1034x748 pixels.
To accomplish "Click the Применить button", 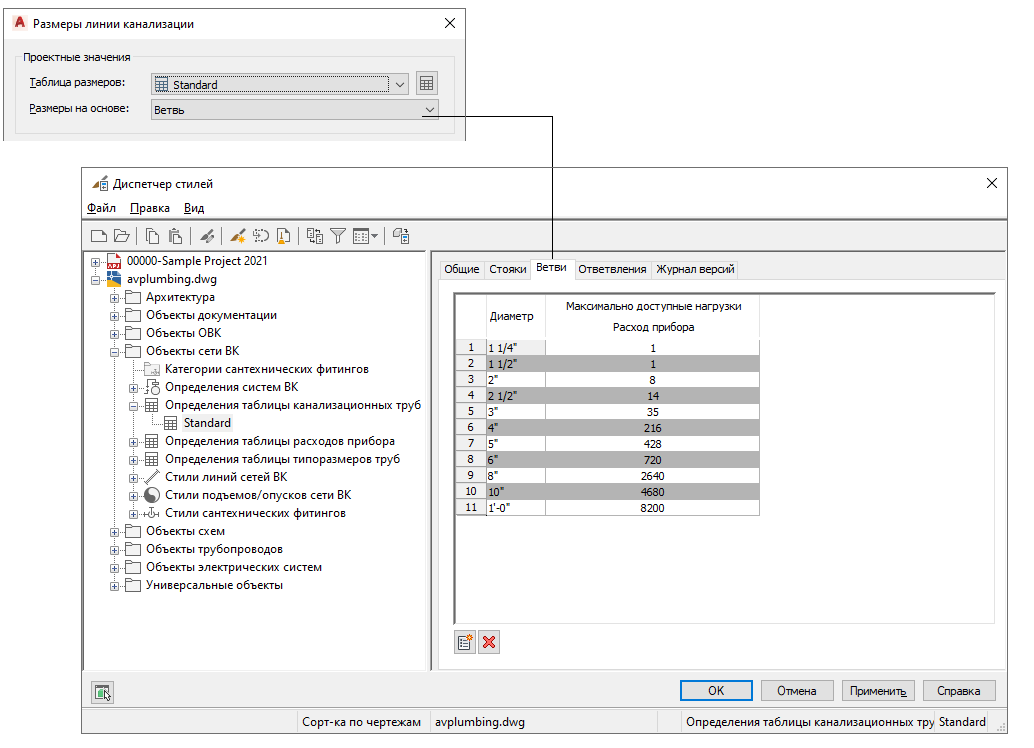I will click(x=878, y=691).
